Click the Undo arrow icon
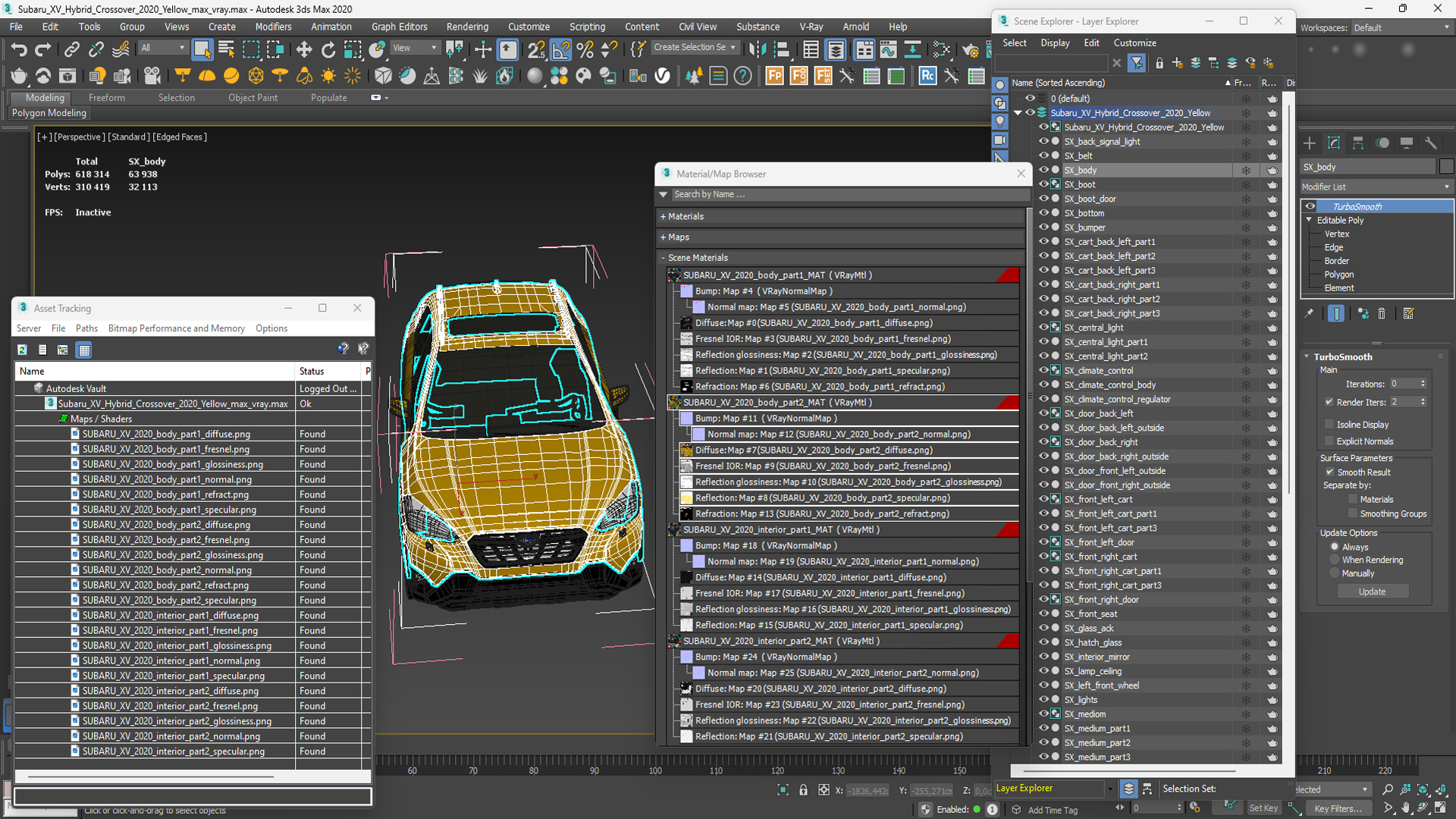The width and height of the screenshot is (1456, 819). [19, 50]
